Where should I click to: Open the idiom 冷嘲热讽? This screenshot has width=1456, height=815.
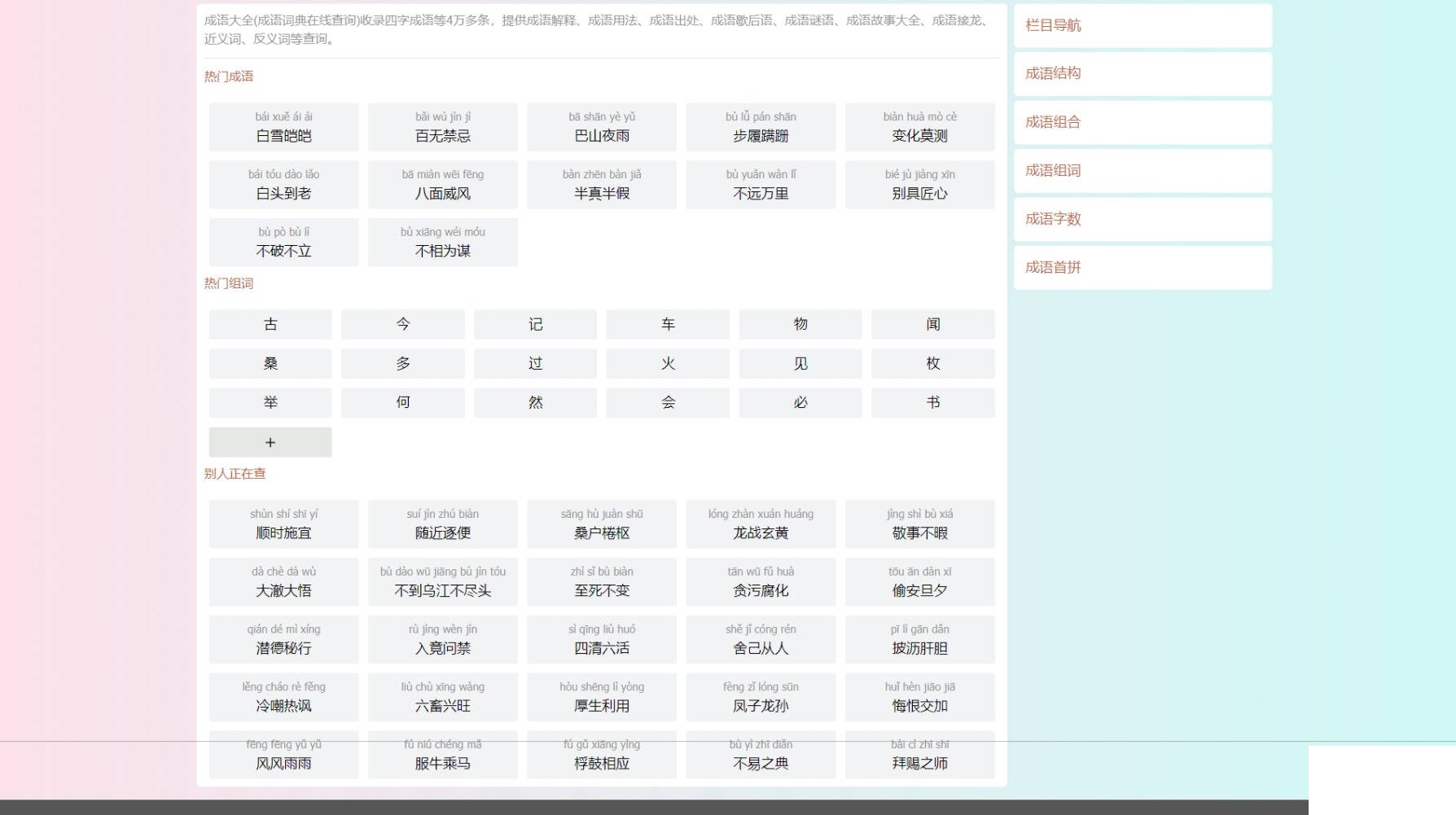point(283,698)
